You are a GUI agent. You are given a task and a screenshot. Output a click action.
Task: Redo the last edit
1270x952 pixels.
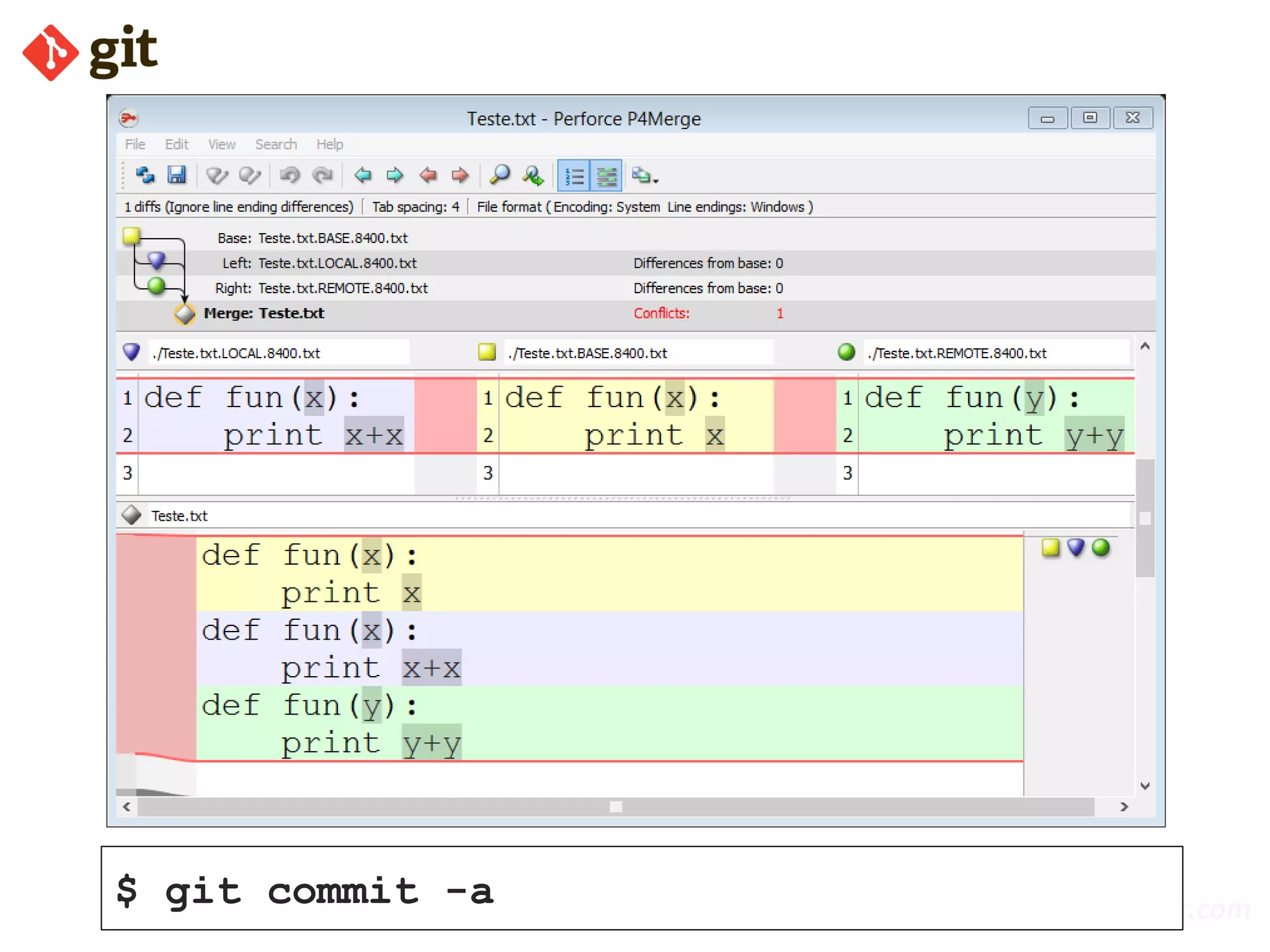[322, 175]
